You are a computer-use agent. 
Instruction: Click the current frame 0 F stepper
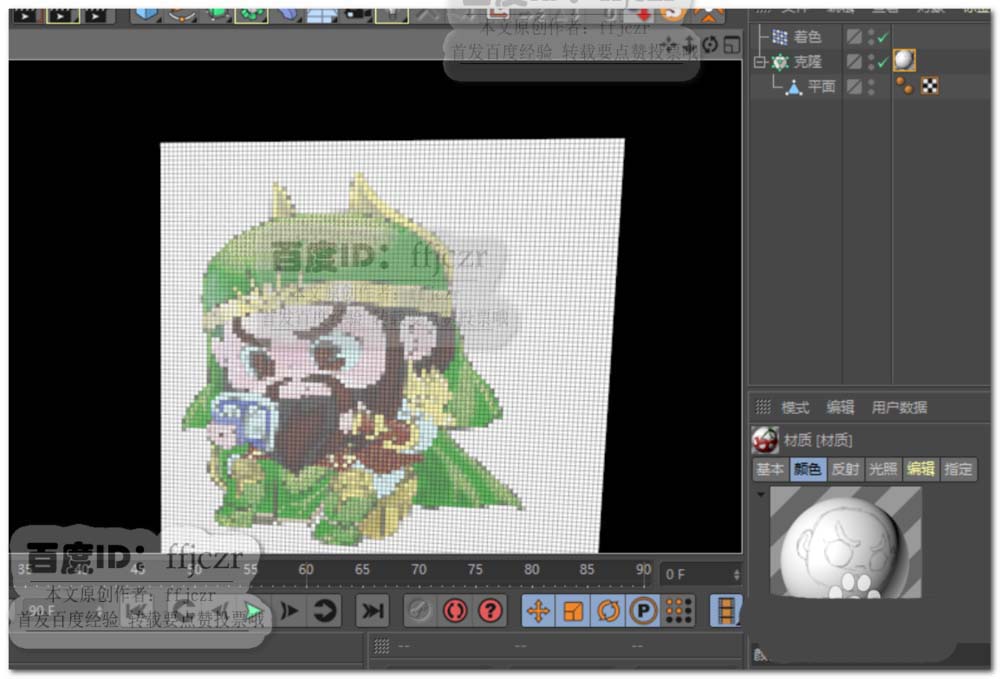[x=737, y=574]
